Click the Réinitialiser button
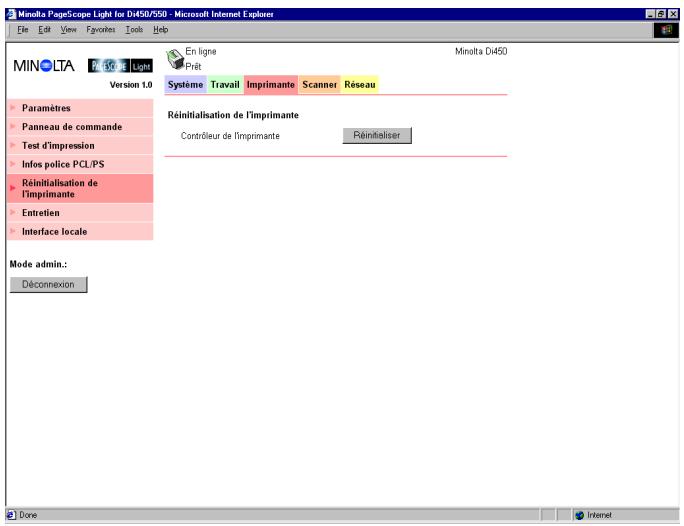684x526 pixels. (x=377, y=135)
